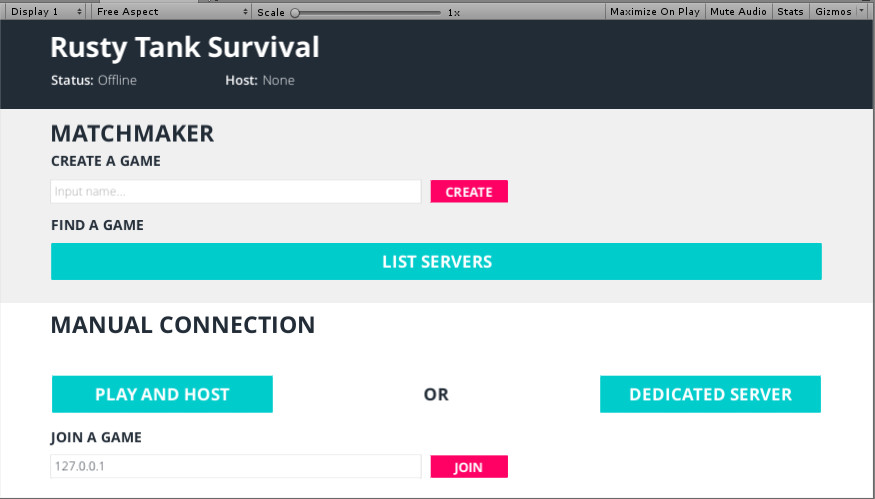This screenshot has width=875, height=499.
Task: Open the Display 1 dropdown
Action: 46,12
